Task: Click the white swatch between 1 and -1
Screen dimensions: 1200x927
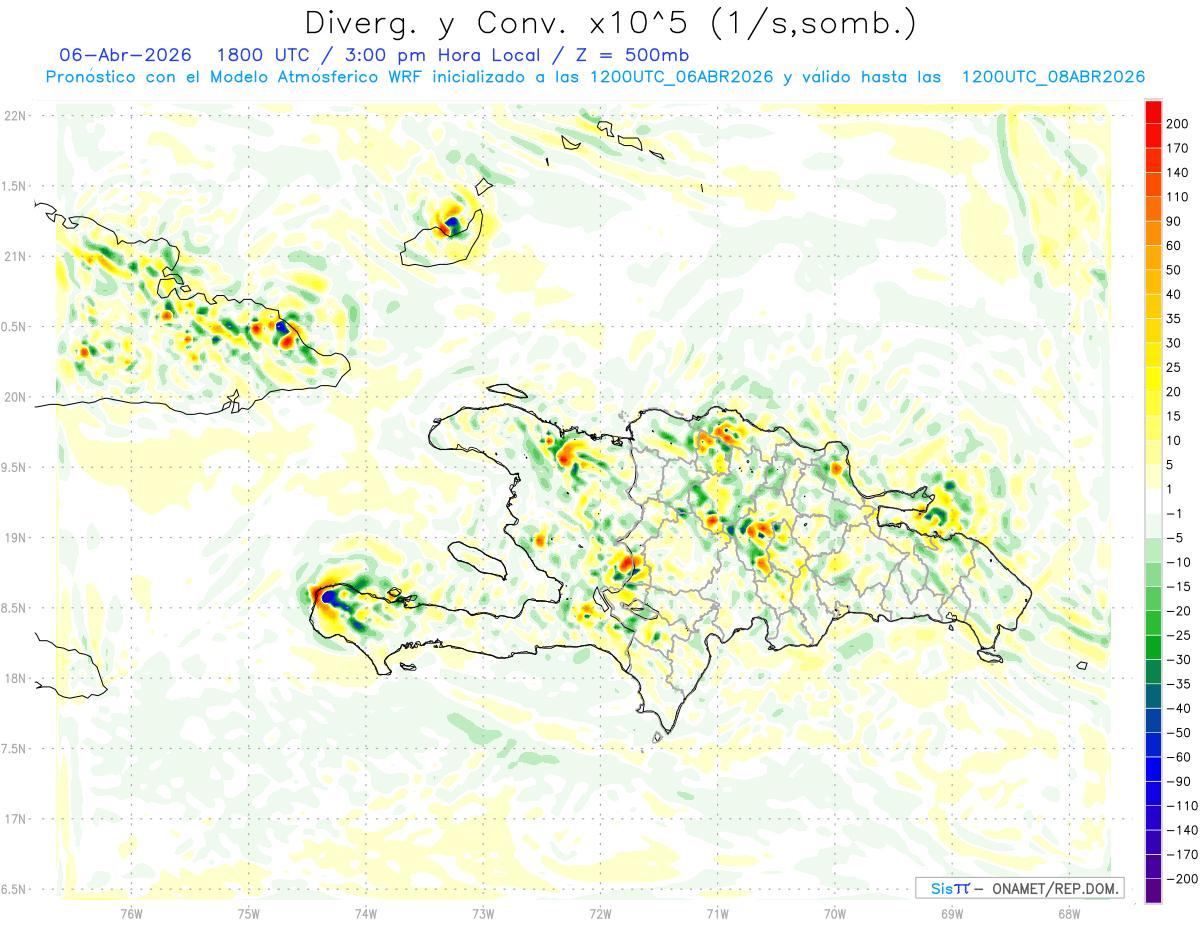Action: pyautogui.click(x=1152, y=501)
